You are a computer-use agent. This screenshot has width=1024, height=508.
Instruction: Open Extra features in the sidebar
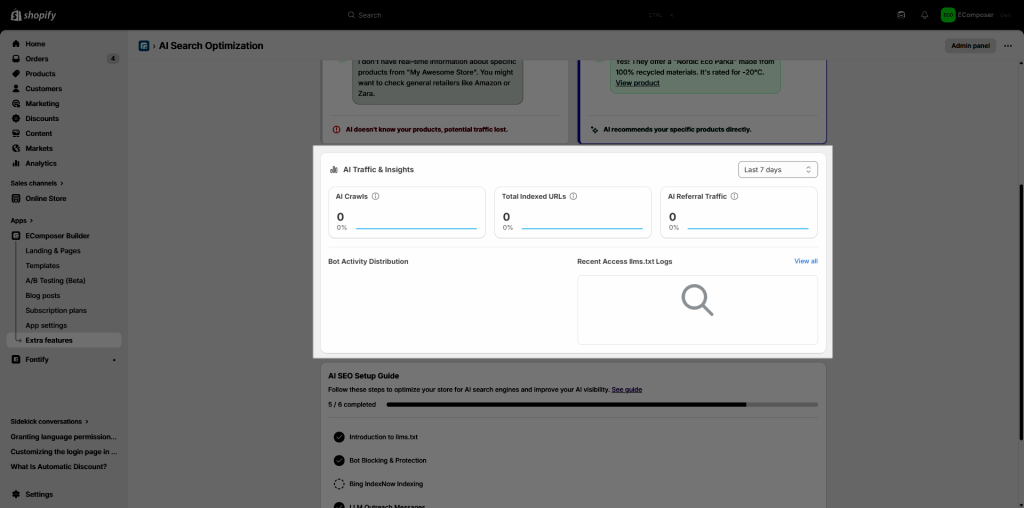point(49,340)
